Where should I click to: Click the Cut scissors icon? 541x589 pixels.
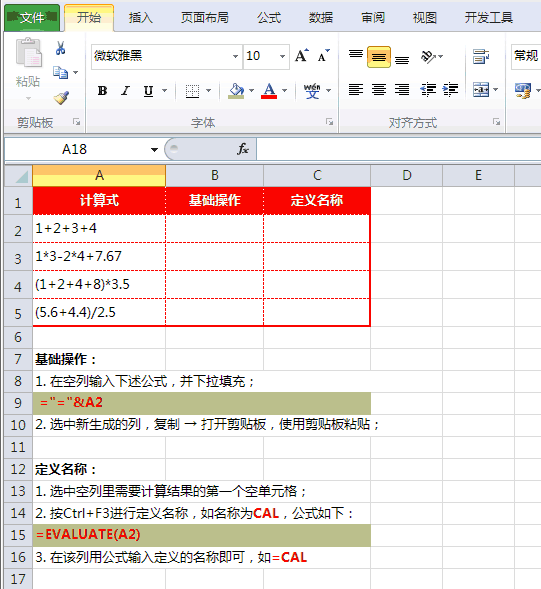click(60, 48)
